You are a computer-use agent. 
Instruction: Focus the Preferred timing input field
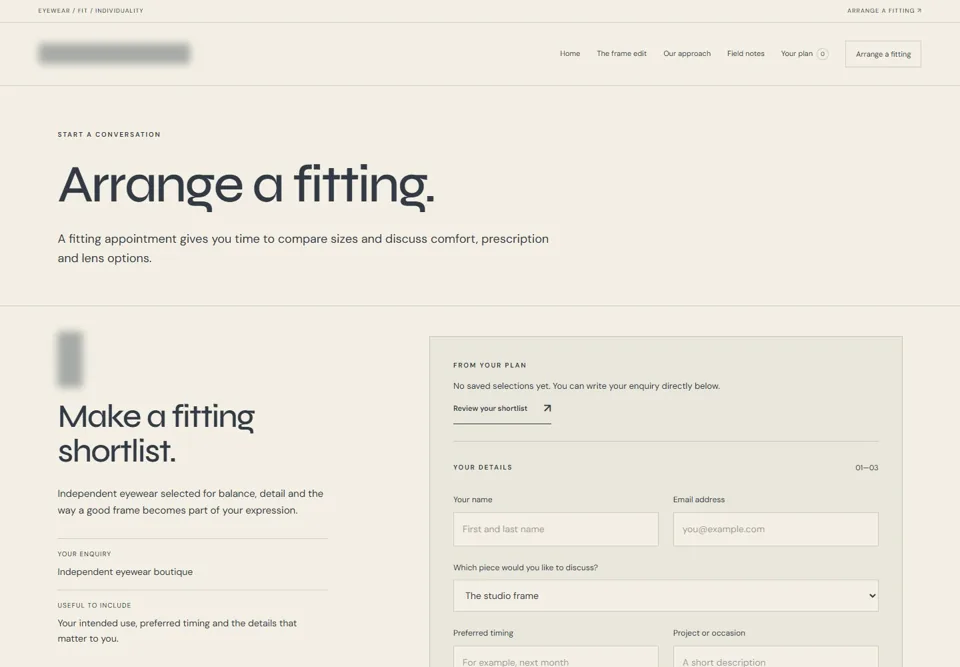[x=555, y=656]
